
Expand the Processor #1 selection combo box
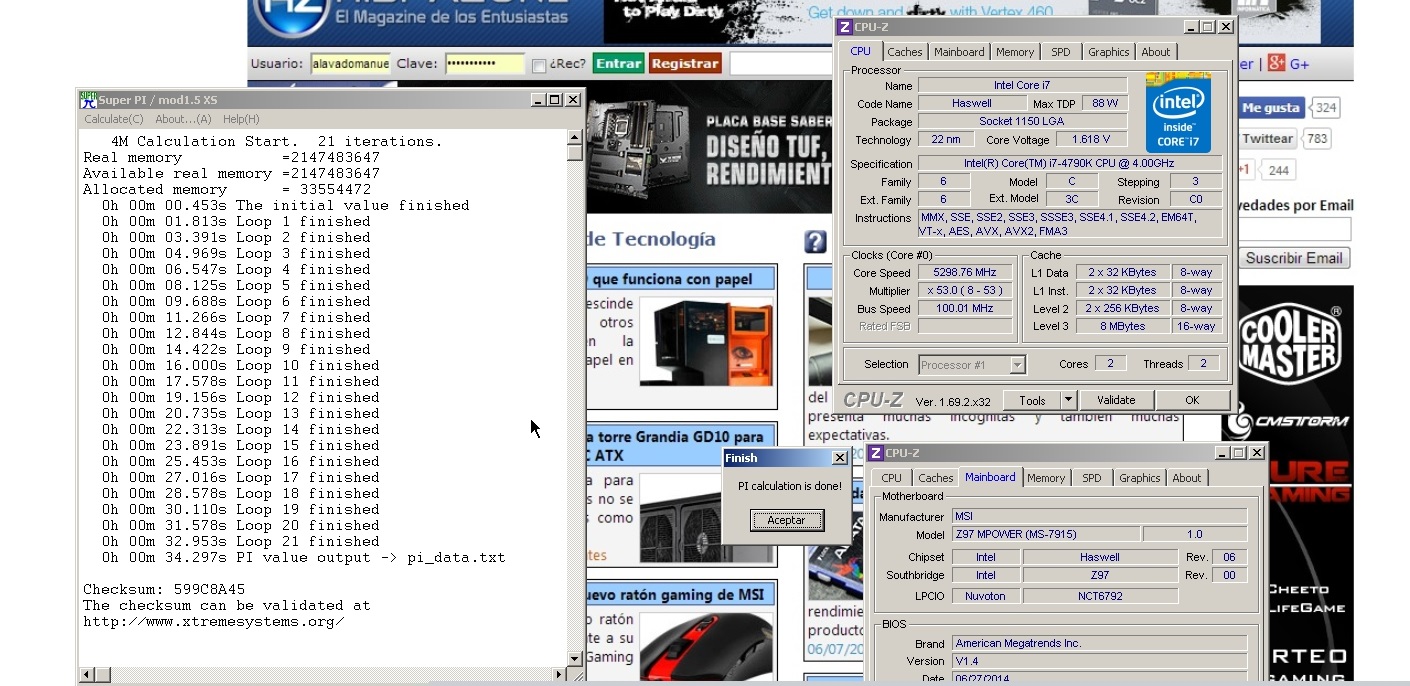pyautogui.click(x=1017, y=365)
